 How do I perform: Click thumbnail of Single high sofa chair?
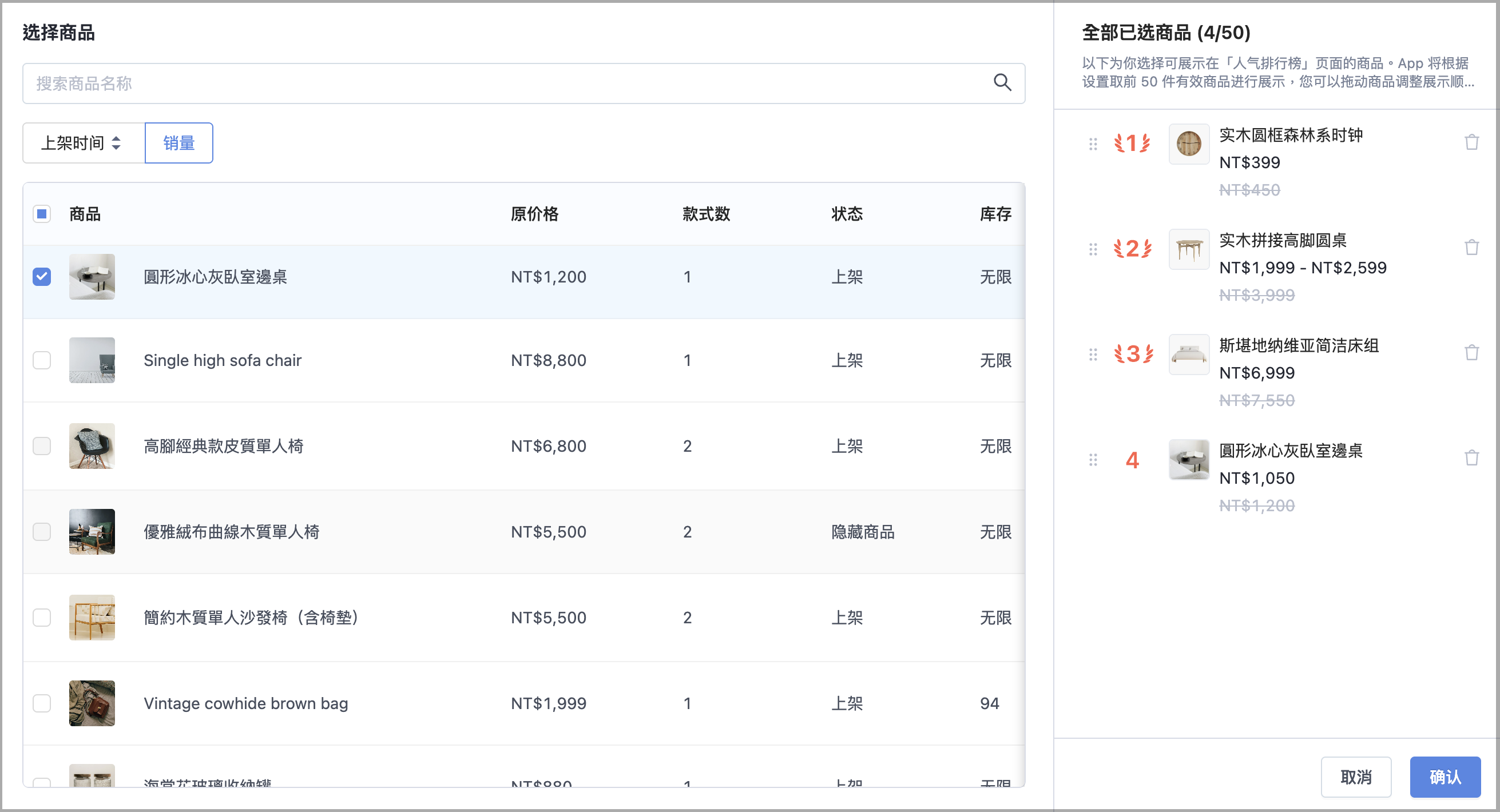(92, 360)
